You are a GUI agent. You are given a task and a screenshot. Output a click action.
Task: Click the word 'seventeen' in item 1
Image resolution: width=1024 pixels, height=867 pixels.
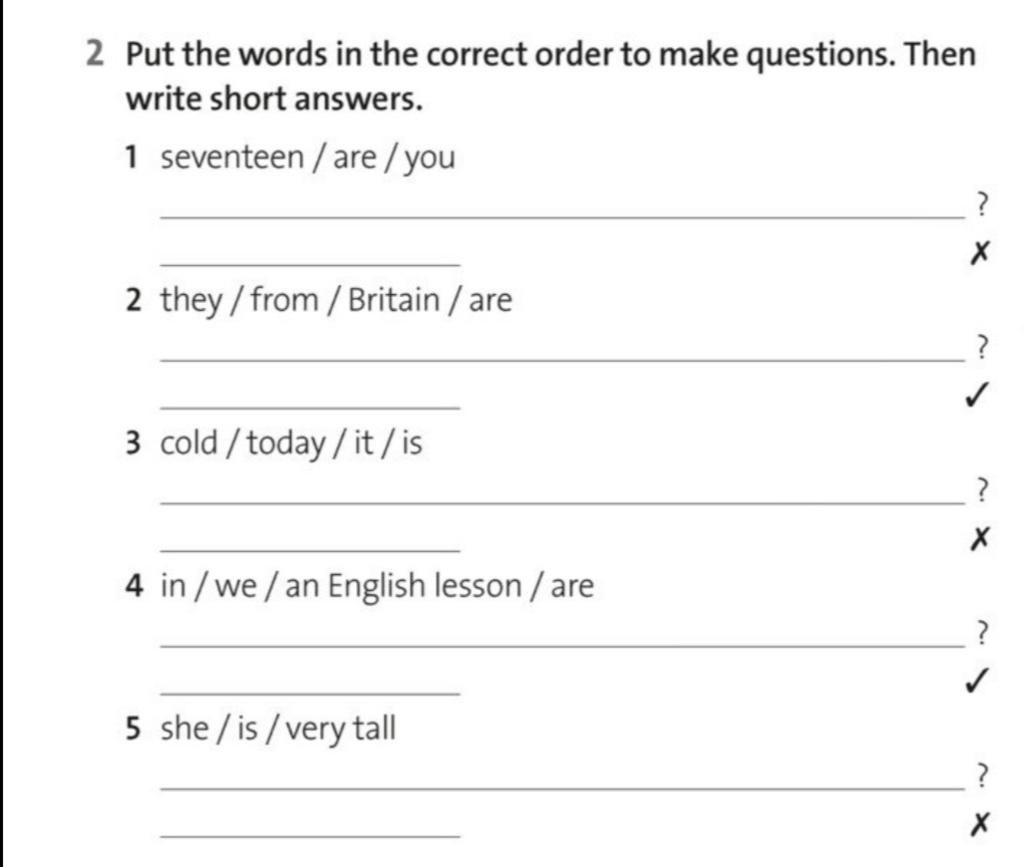click(232, 157)
